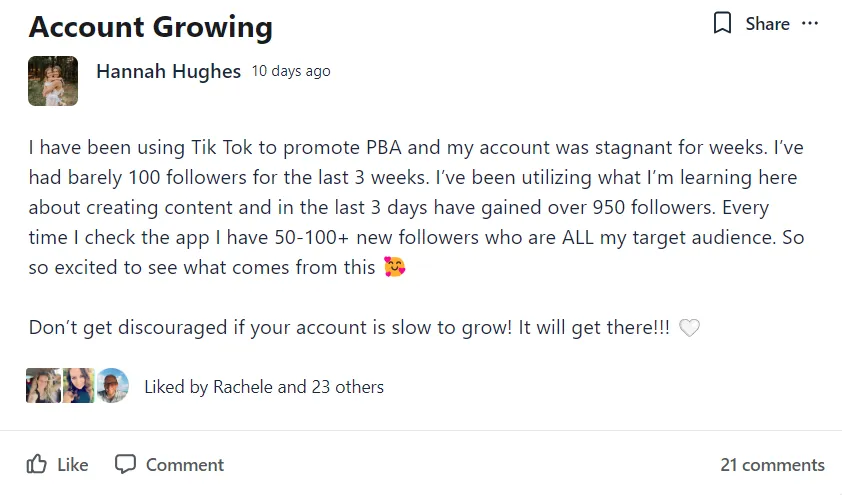Open the second liker's avatar
Image resolution: width=842 pixels, height=495 pixels.
coord(78,385)
